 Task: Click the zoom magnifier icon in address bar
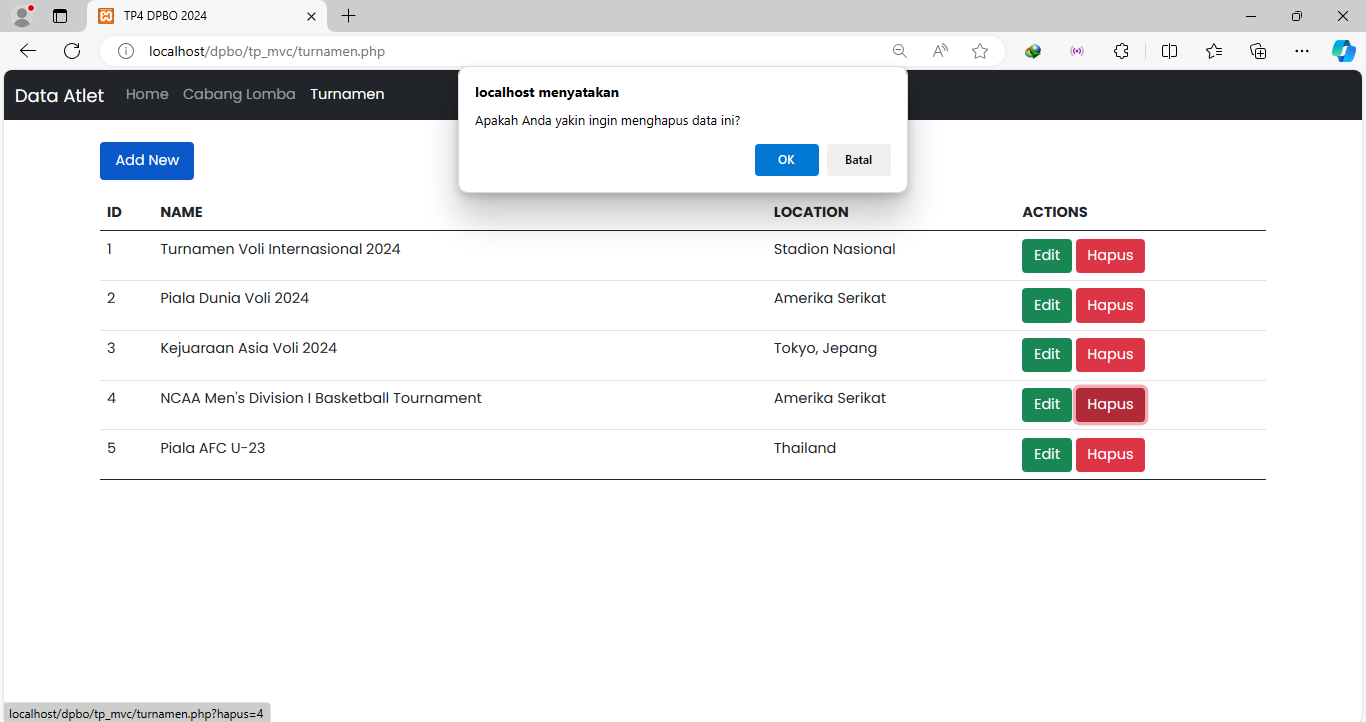point(899,51)
